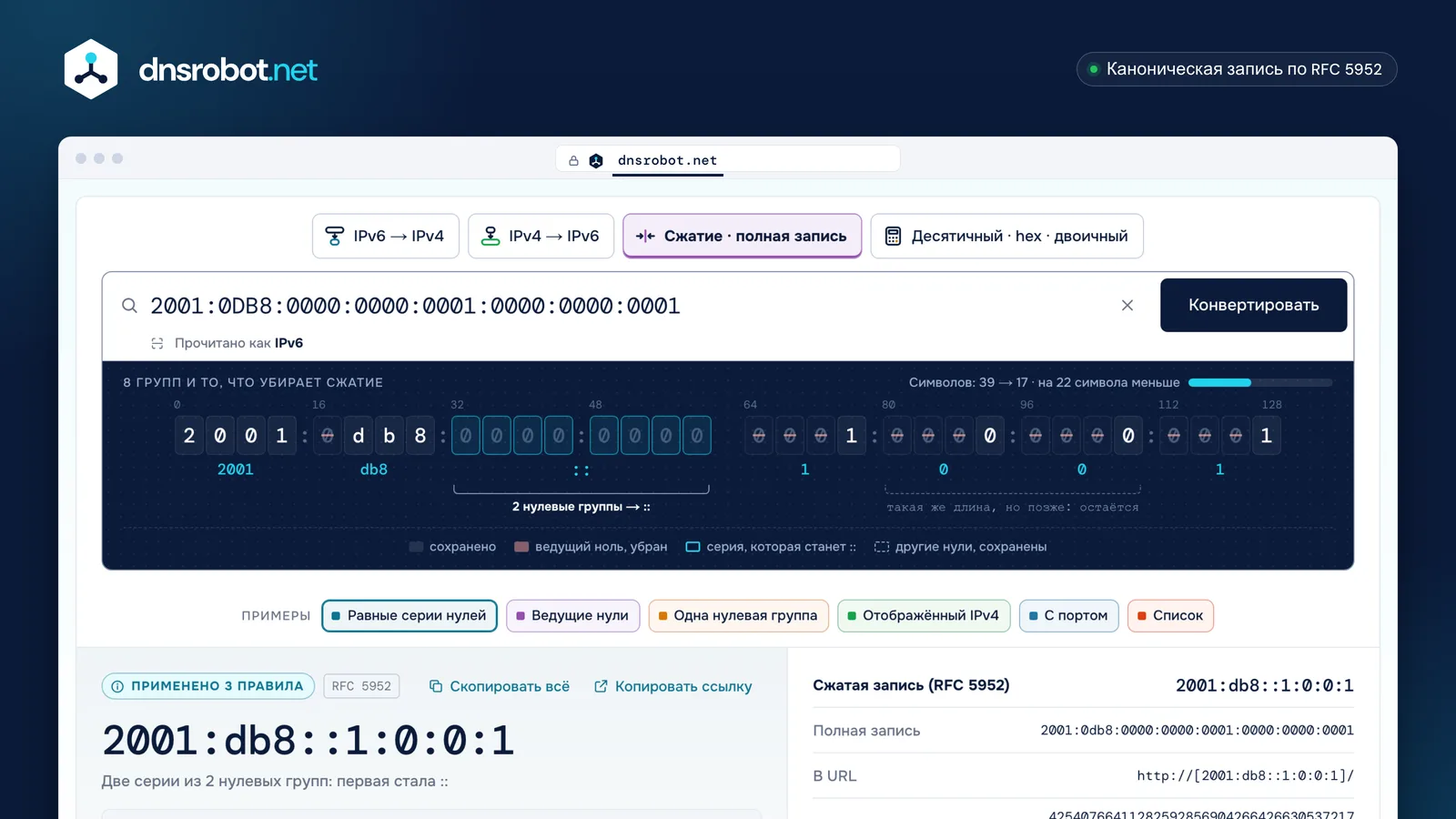
Task: Switch to the IPv4 → IPv6 tab
Action: pyautogui.click(x=541, y=237)
